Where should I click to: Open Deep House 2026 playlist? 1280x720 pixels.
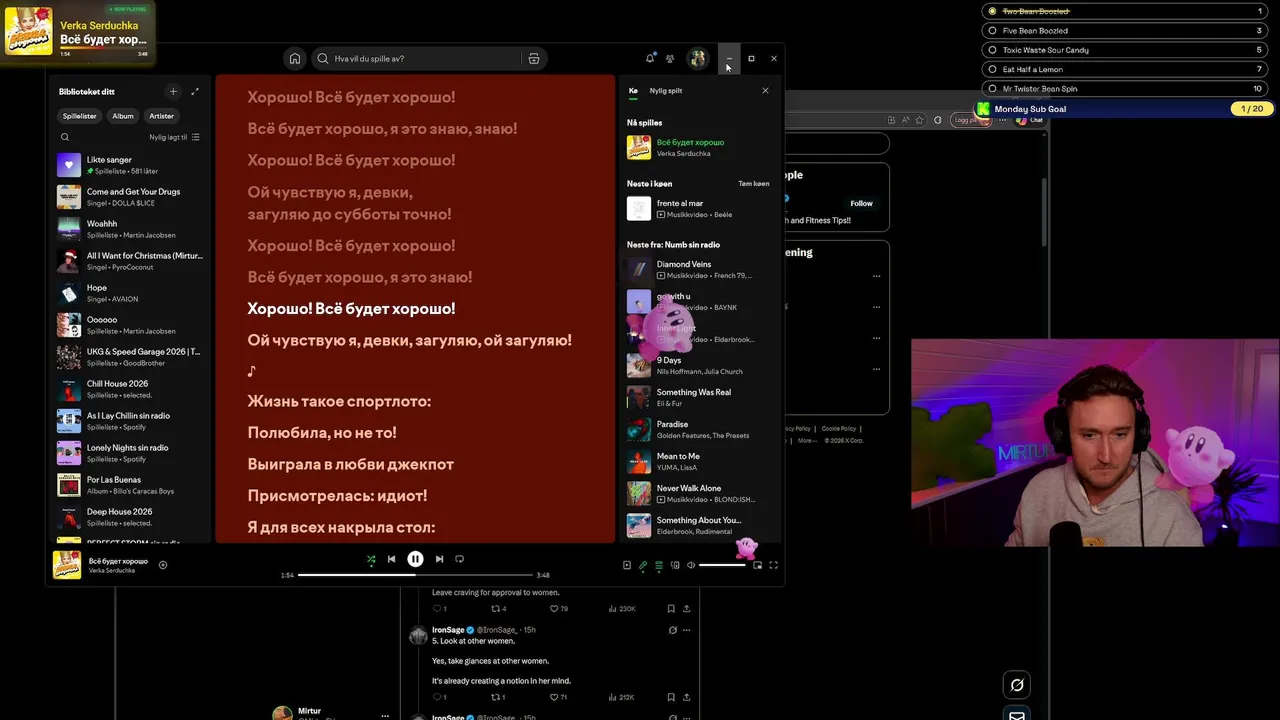click(130, 517)
